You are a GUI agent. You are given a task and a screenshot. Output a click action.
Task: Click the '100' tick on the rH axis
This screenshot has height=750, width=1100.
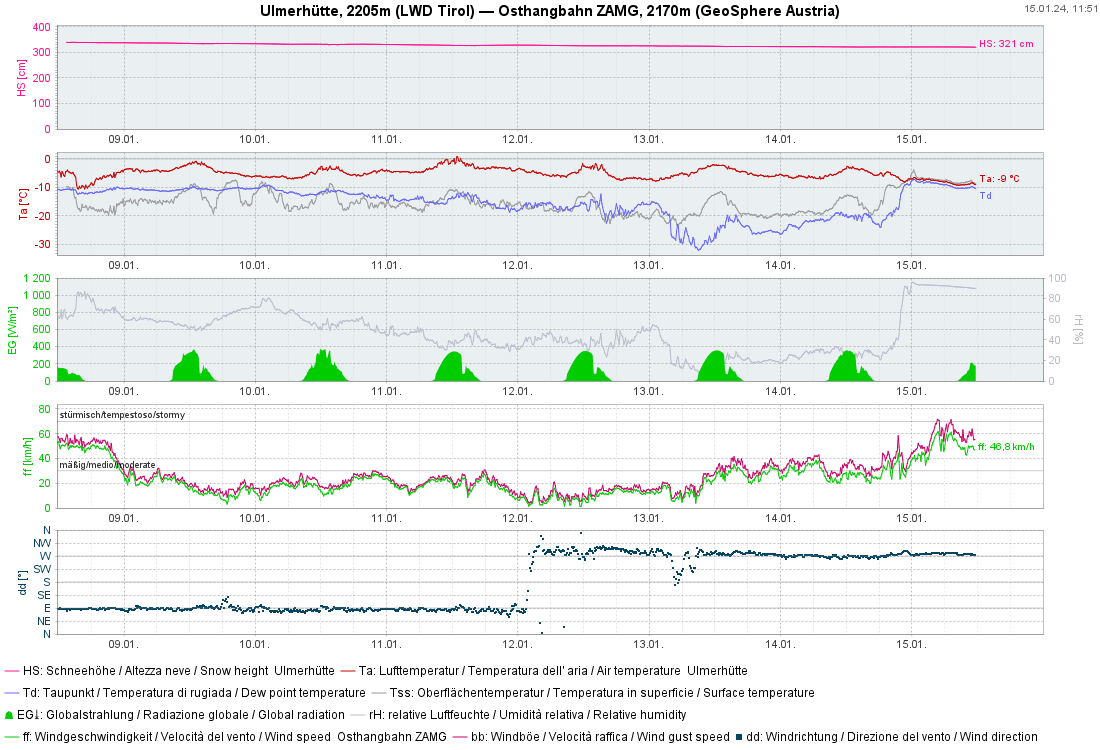point(1057,279)
